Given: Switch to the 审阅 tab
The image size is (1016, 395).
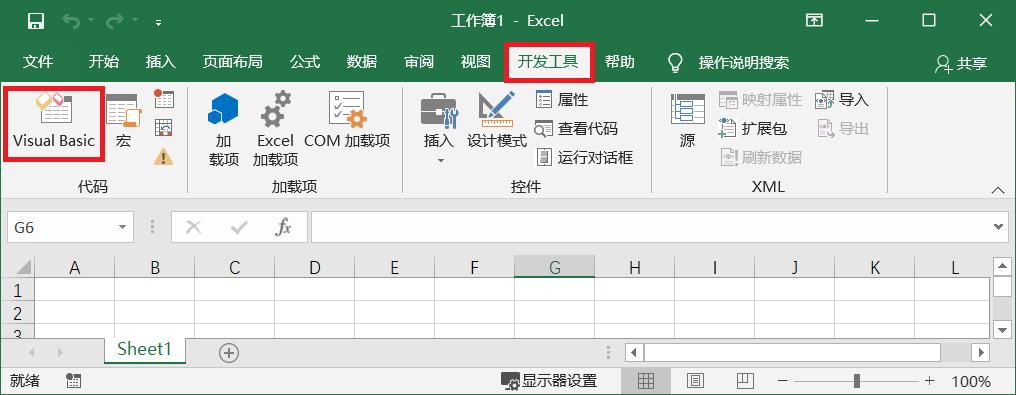Looking at the screenshot, I should 419,62.
